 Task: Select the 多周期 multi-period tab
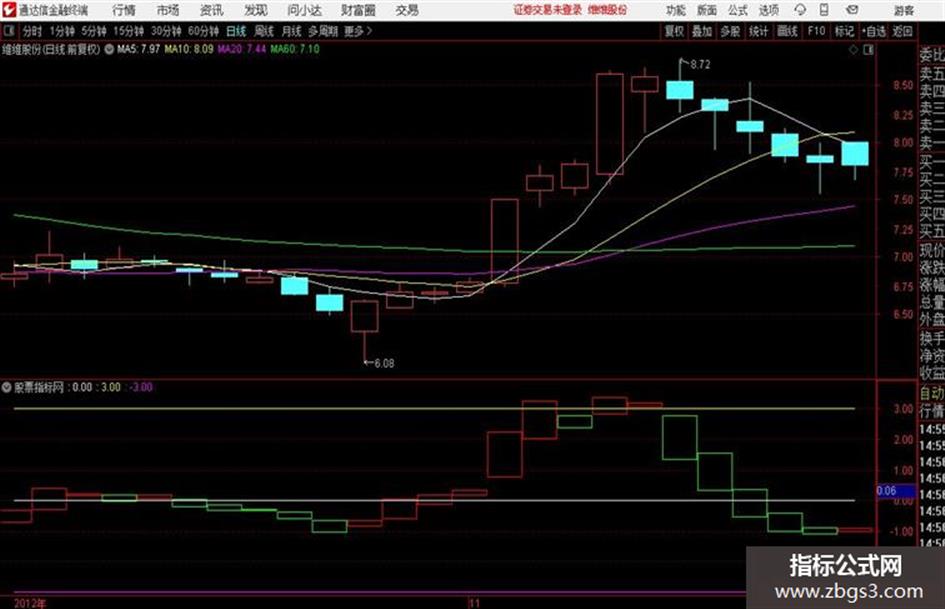click(x=323, y=31)
